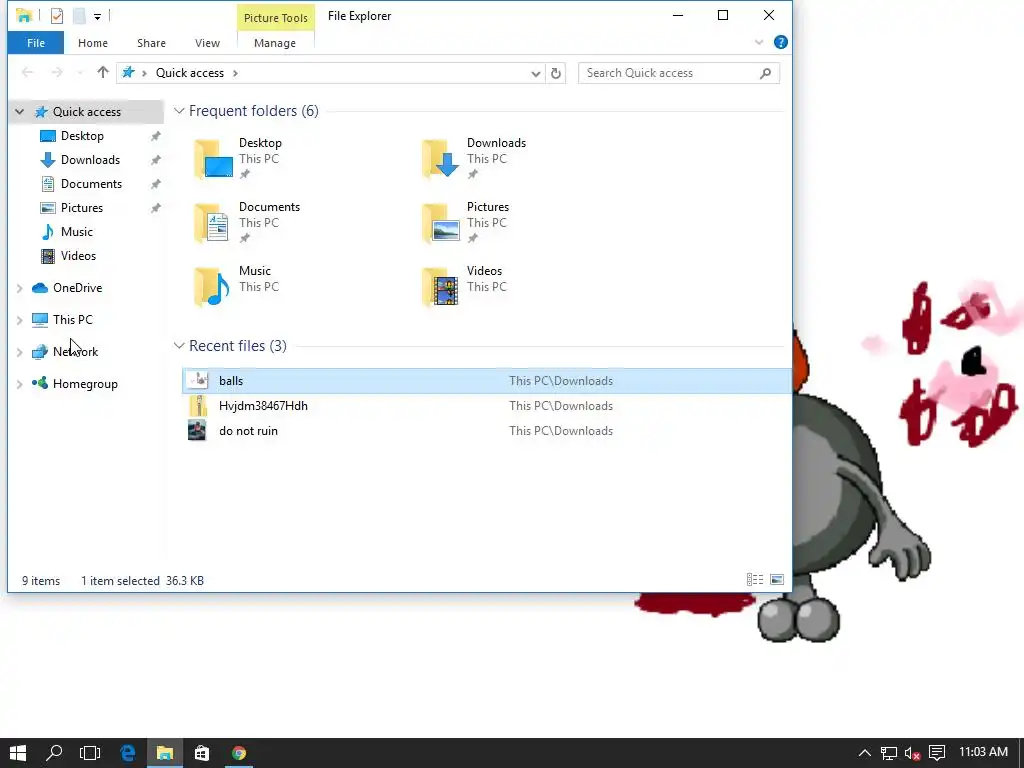Viewport: 1024px width, 768px height.
Task: Switch to Large thumbnails view in status bar
Action: (x=776, y=580)
